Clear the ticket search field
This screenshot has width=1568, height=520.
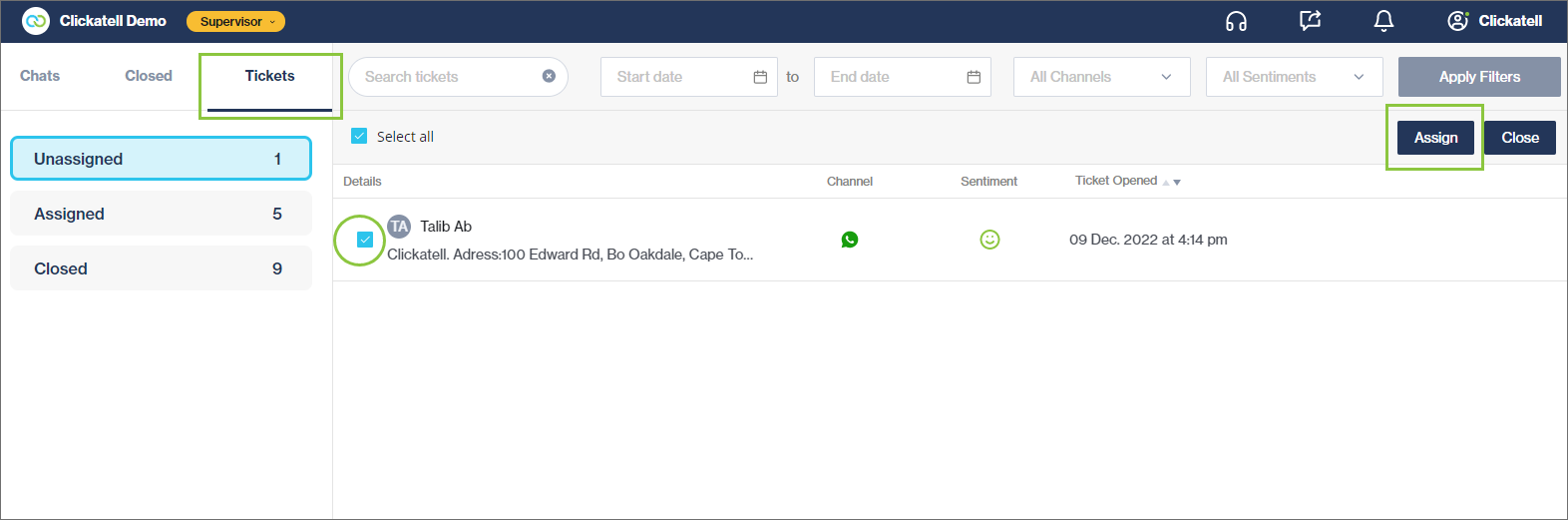[x=549, y=76]
